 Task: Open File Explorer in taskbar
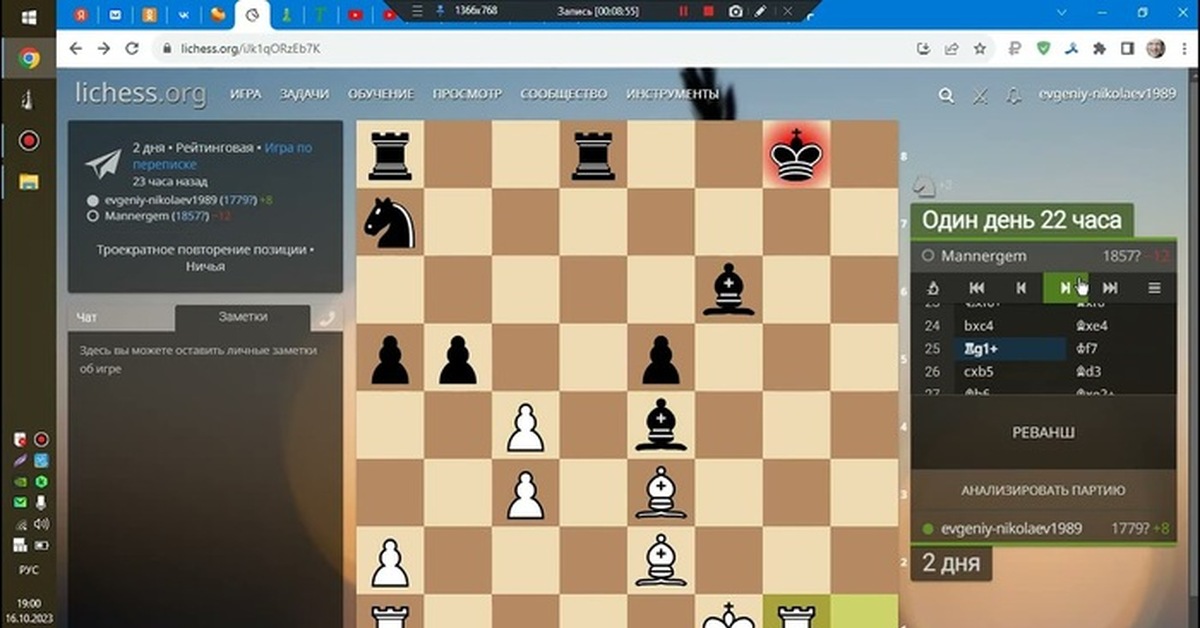pos(29,182)
